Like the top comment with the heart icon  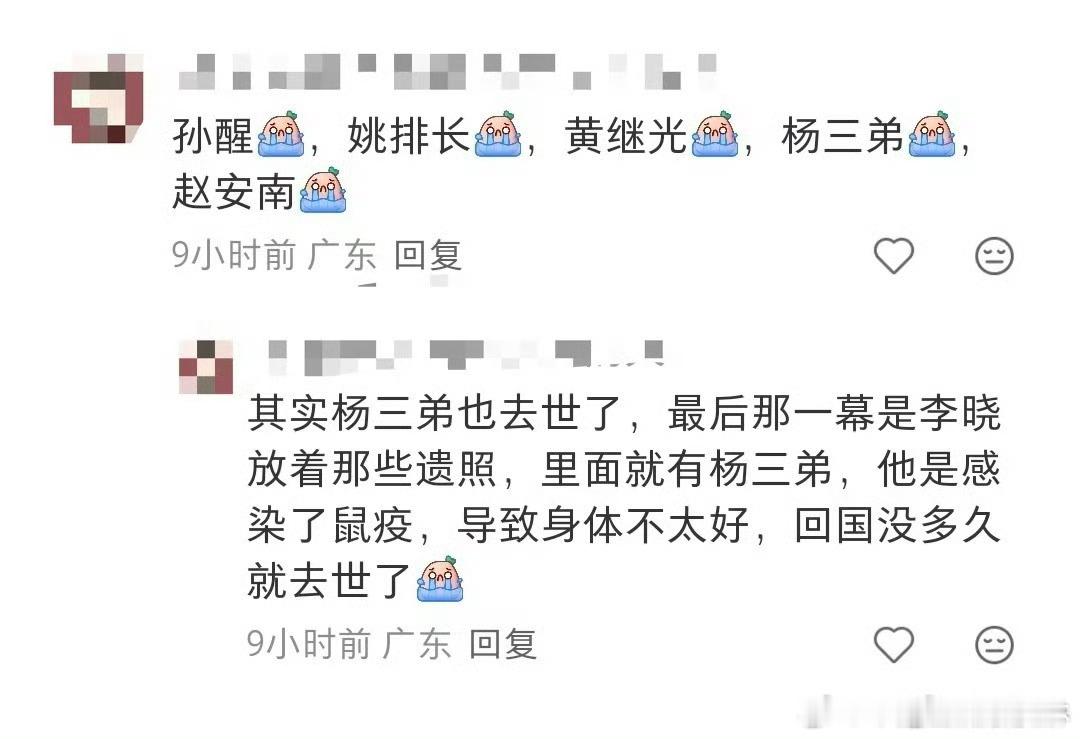[x=893, y=256]
